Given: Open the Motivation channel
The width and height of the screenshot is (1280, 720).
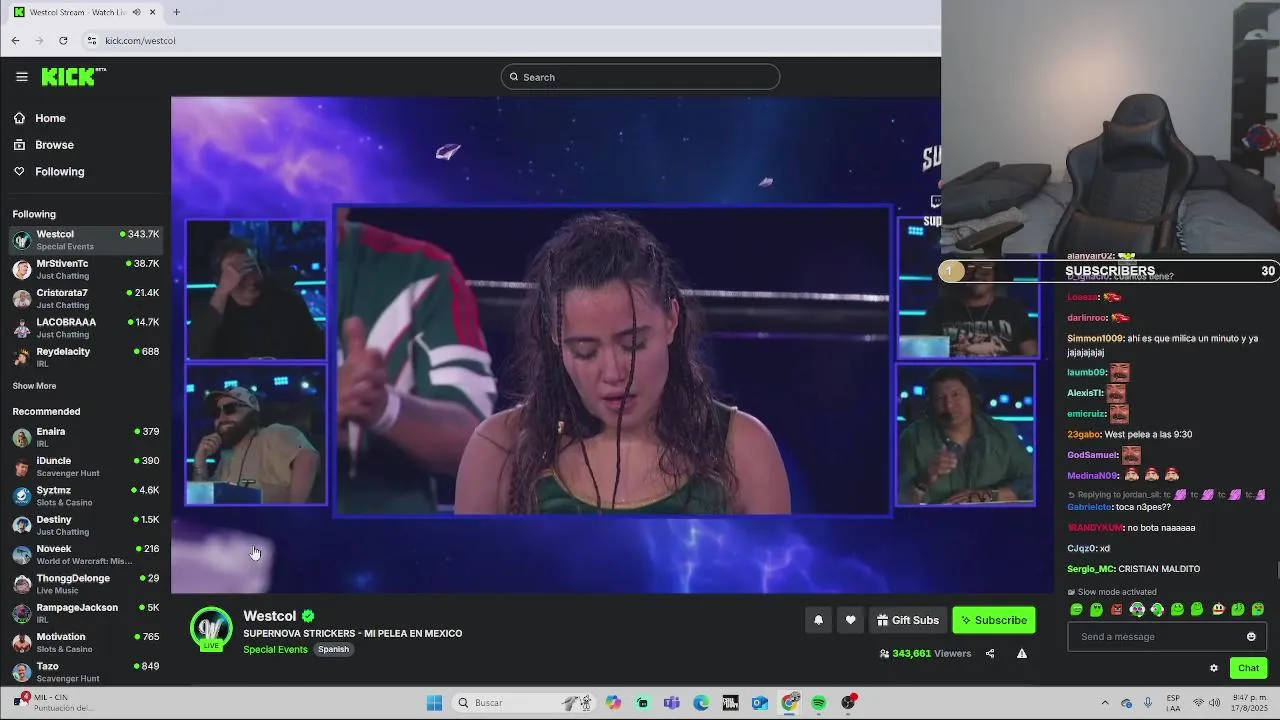Looking at the screenshot, I should click(x=85, y=642).
